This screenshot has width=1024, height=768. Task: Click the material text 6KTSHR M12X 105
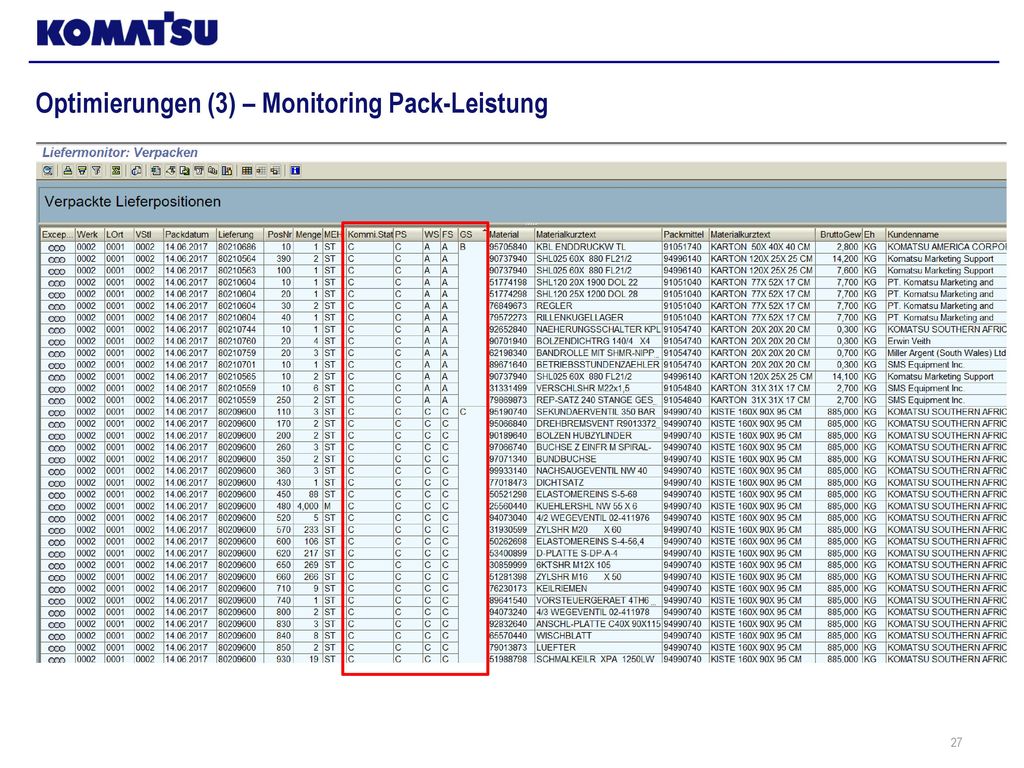tap(573, 565)
